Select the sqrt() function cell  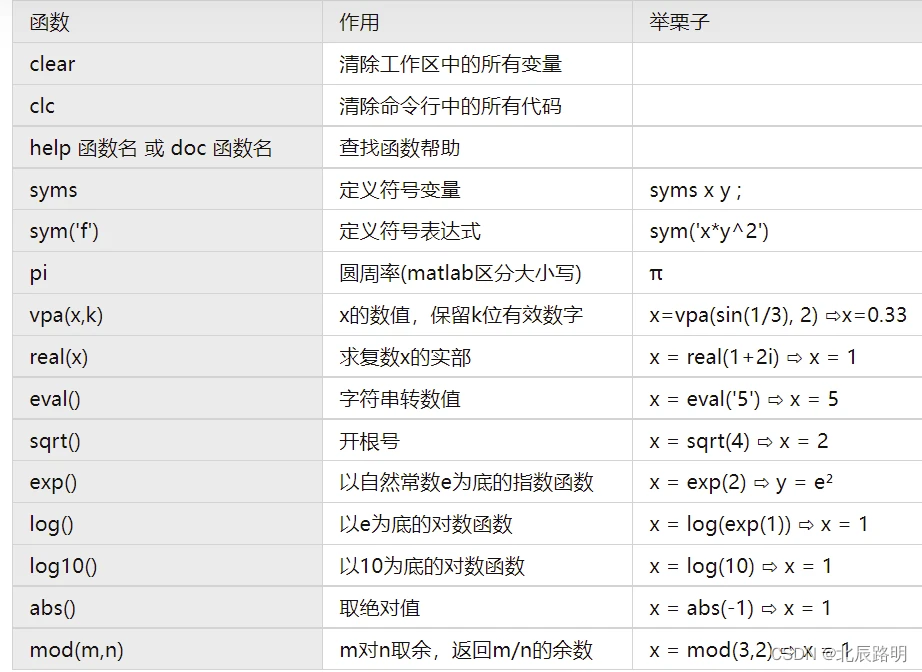point(54,441)
